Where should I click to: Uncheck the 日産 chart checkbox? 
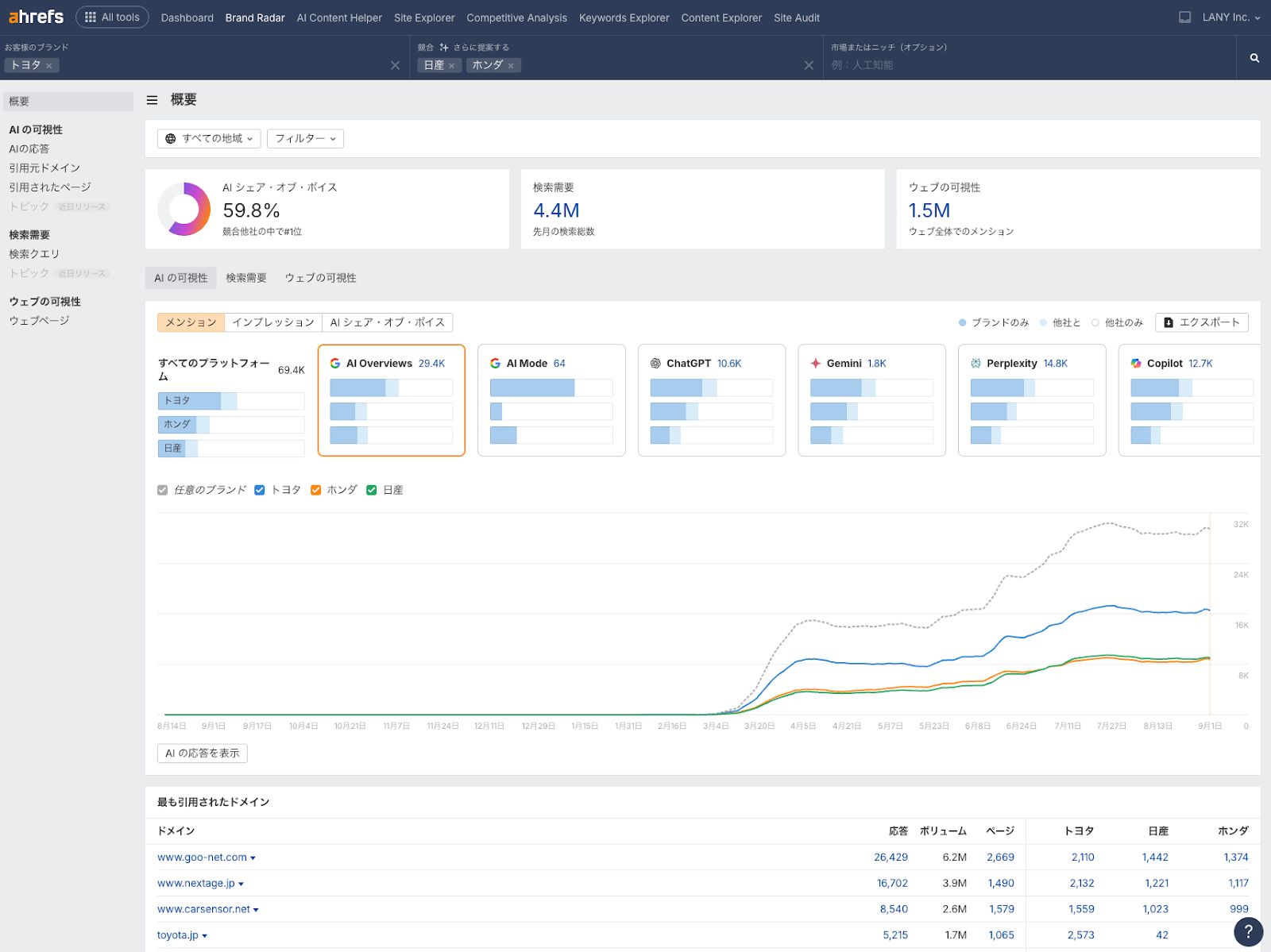click(371, 490)
